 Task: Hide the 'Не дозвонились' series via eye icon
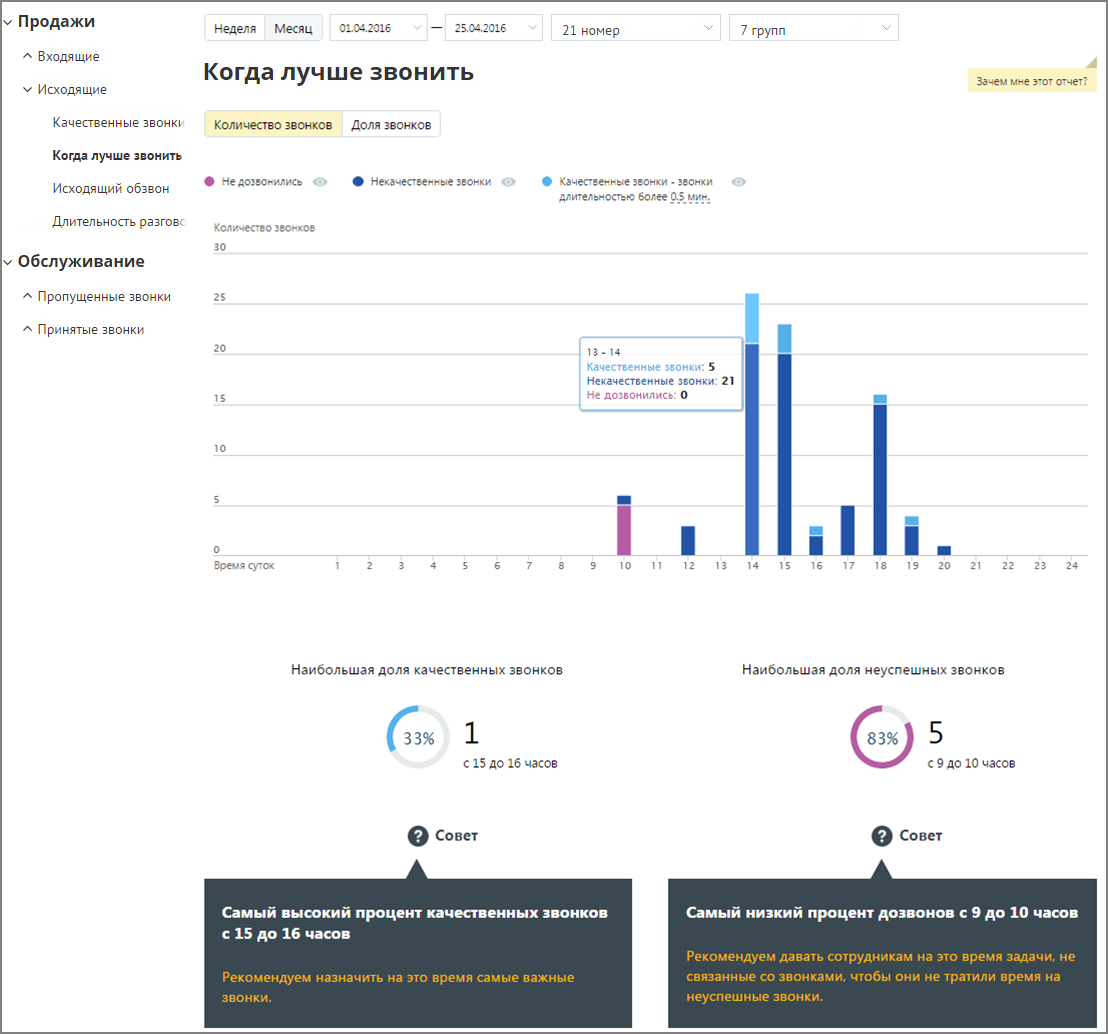320,182
